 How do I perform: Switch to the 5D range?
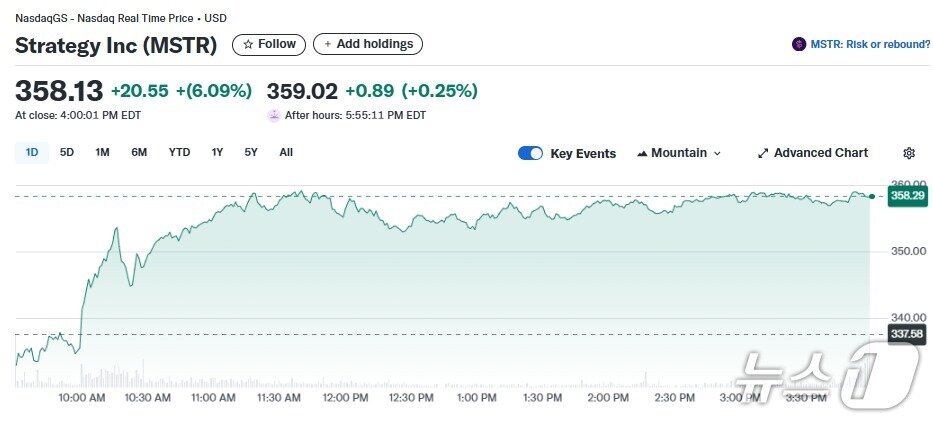coord(67,152)
